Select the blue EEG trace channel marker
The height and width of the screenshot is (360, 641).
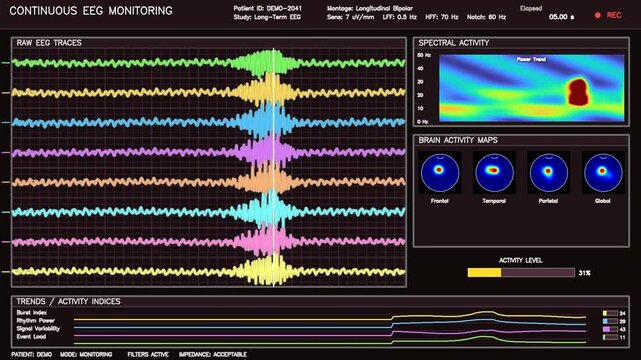tap(5, 123)
